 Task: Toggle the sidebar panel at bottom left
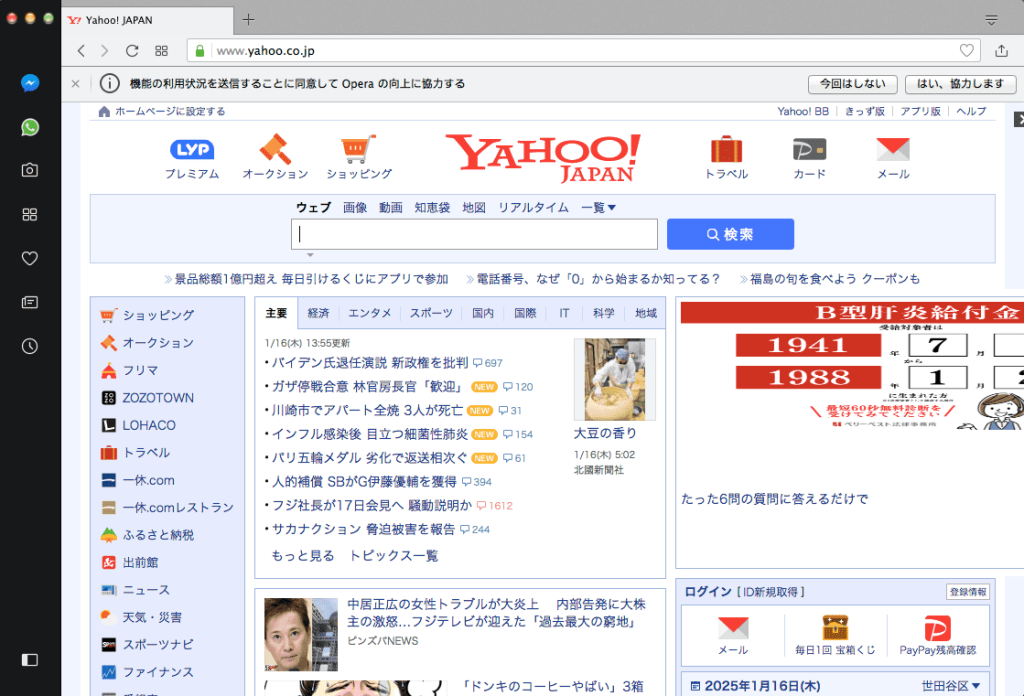(x=30, y=659)
